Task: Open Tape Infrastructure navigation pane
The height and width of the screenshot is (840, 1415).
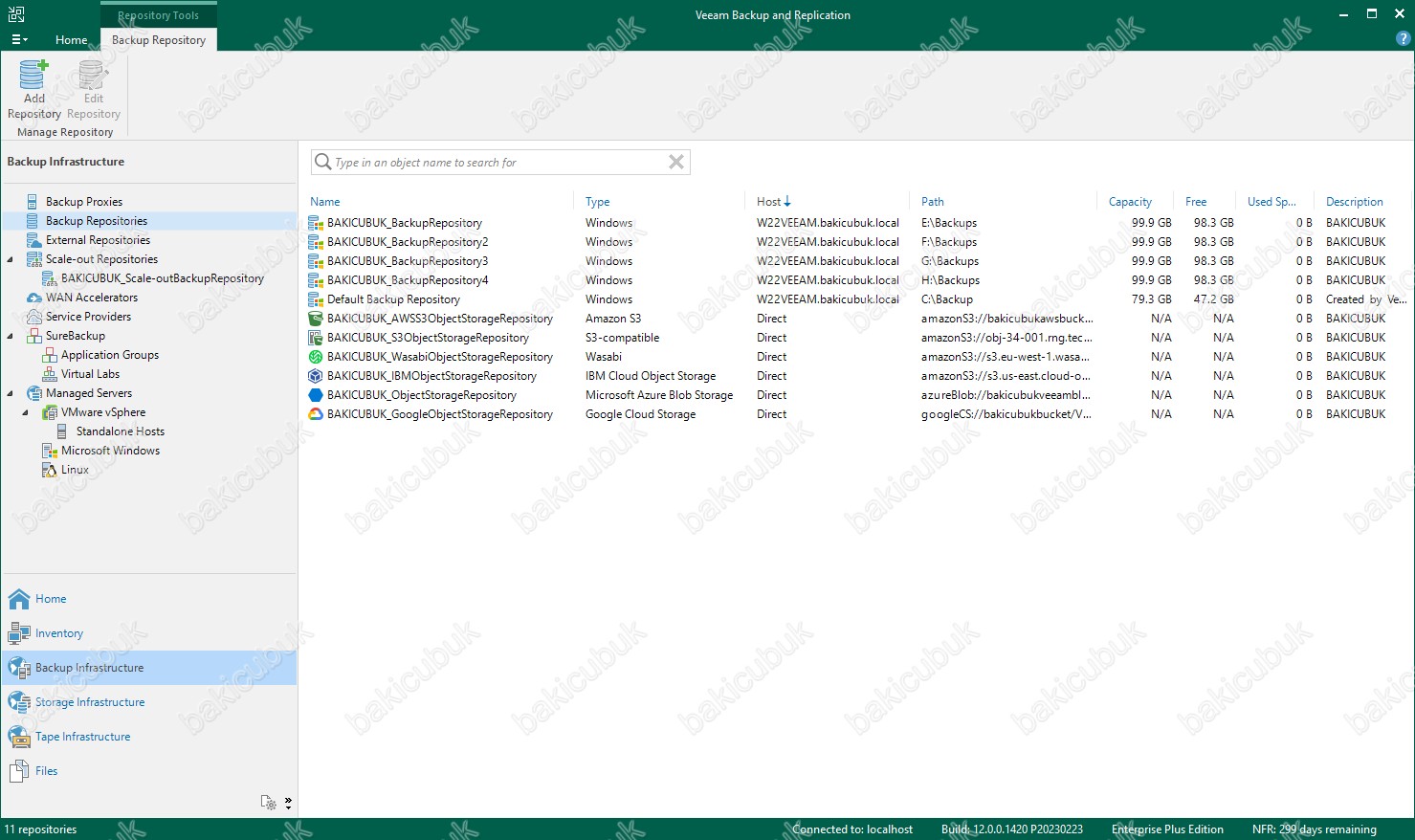Action: point(149,737)
